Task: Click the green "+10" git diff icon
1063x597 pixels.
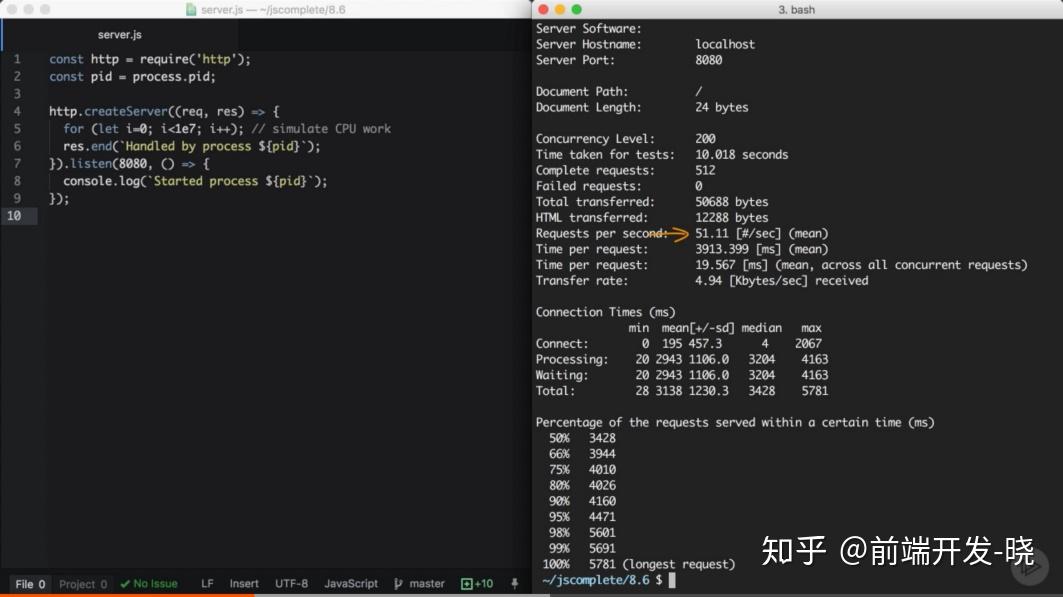Action: pyautogui.click(x=477, y=583)
